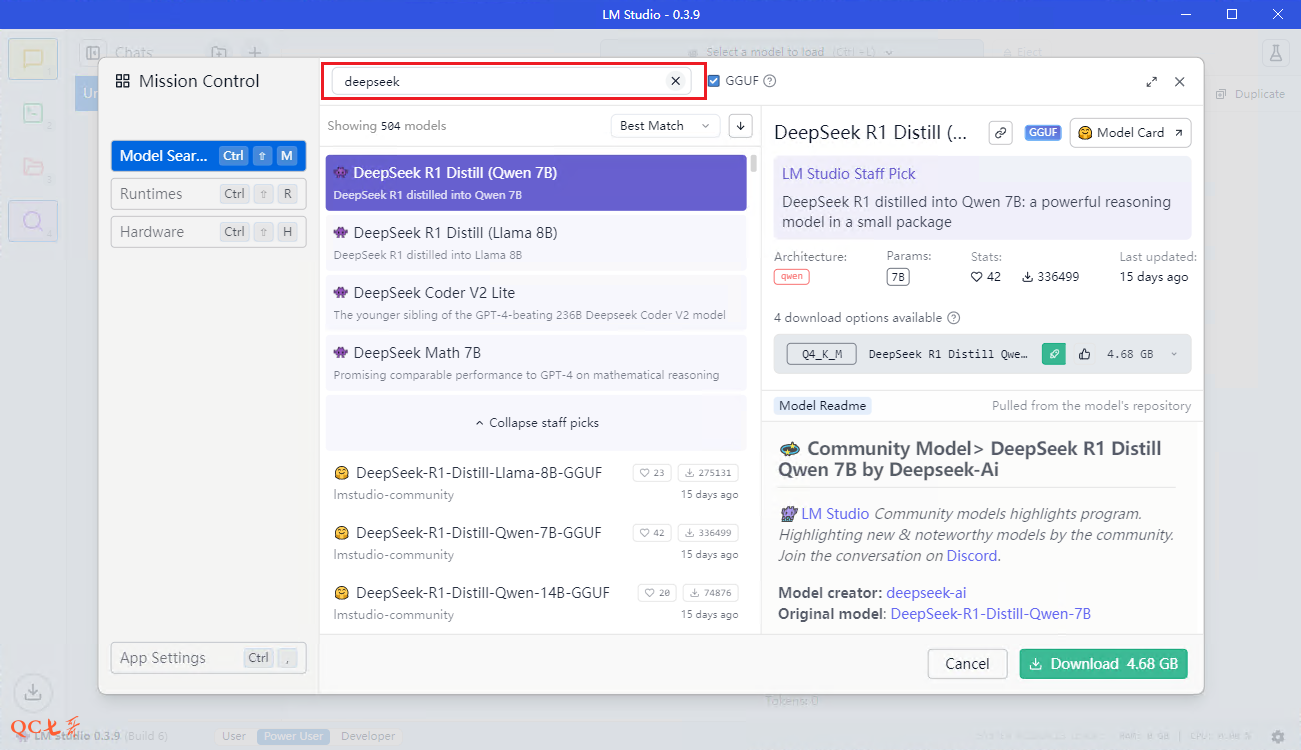This screenshot has height=750, width=1301.
Task: Click the Download 4.68 GB button
Action: (1103, 664)
